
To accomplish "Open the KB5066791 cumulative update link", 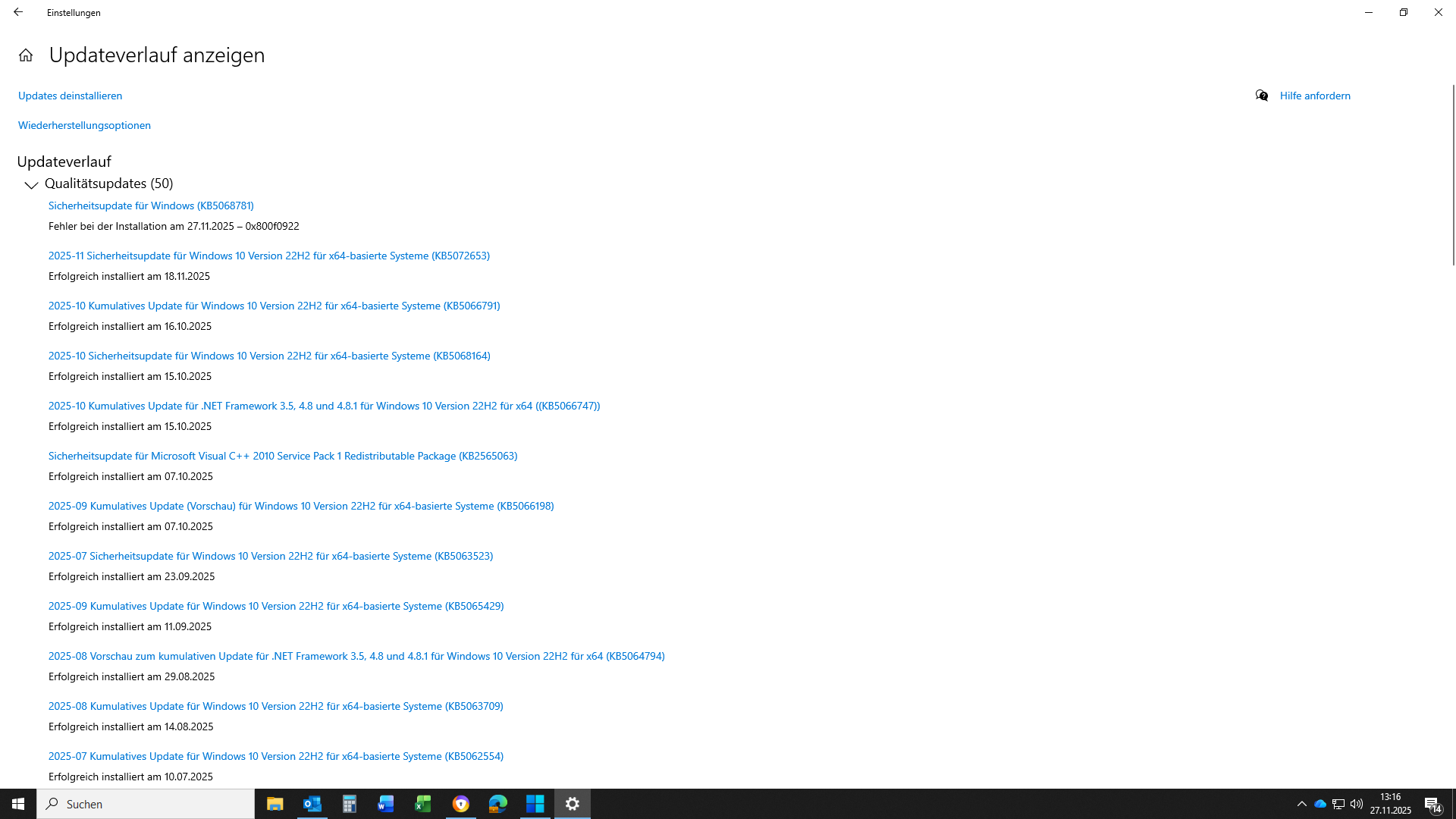I will (x=274, y=306).
